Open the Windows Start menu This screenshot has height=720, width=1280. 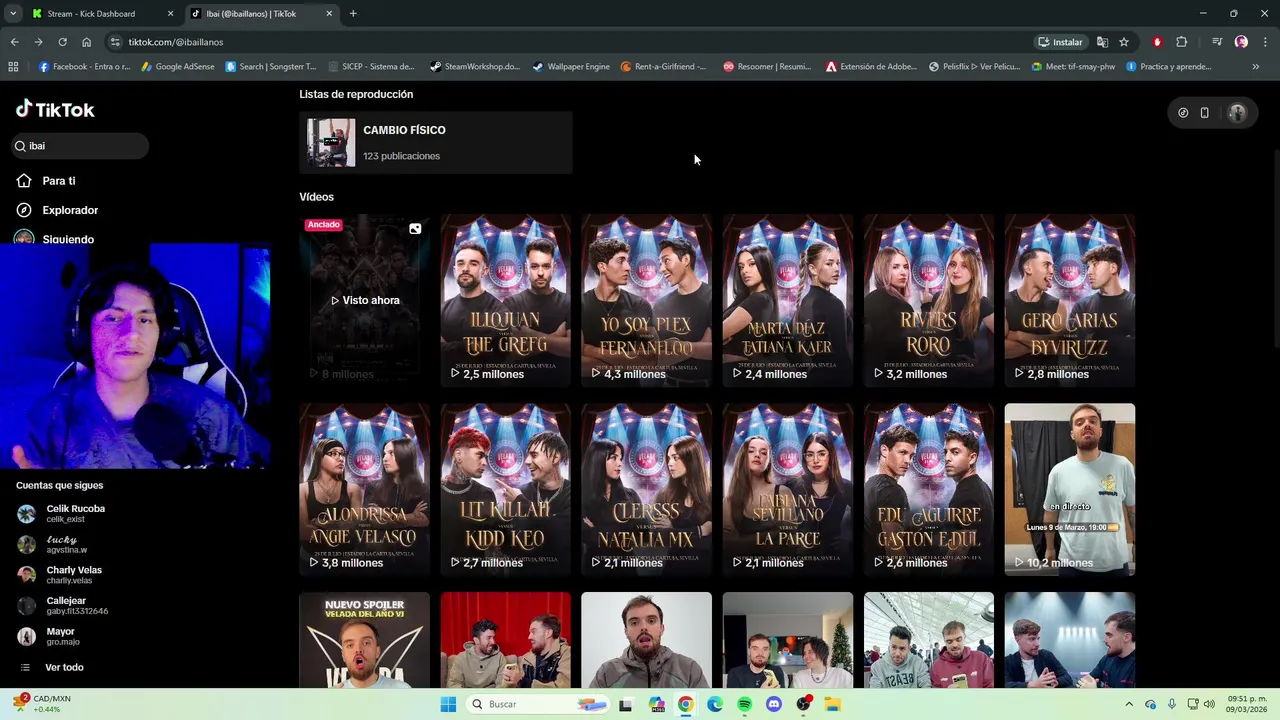448,704
